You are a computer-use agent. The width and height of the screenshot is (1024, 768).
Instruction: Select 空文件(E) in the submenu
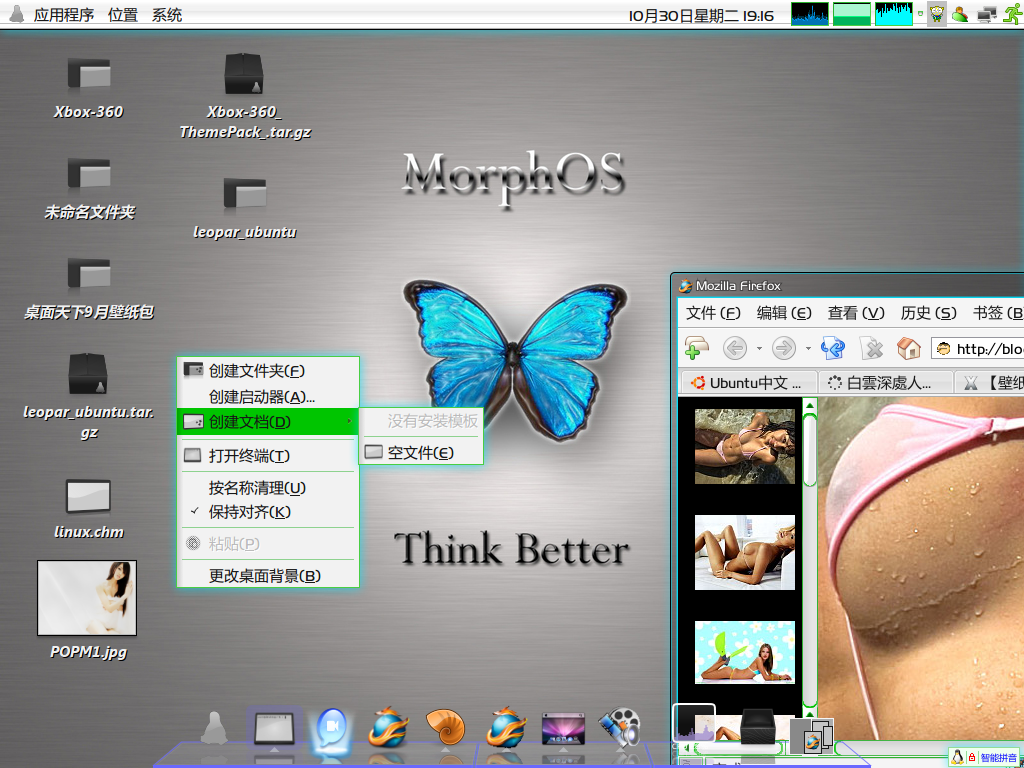coord(421,453)
